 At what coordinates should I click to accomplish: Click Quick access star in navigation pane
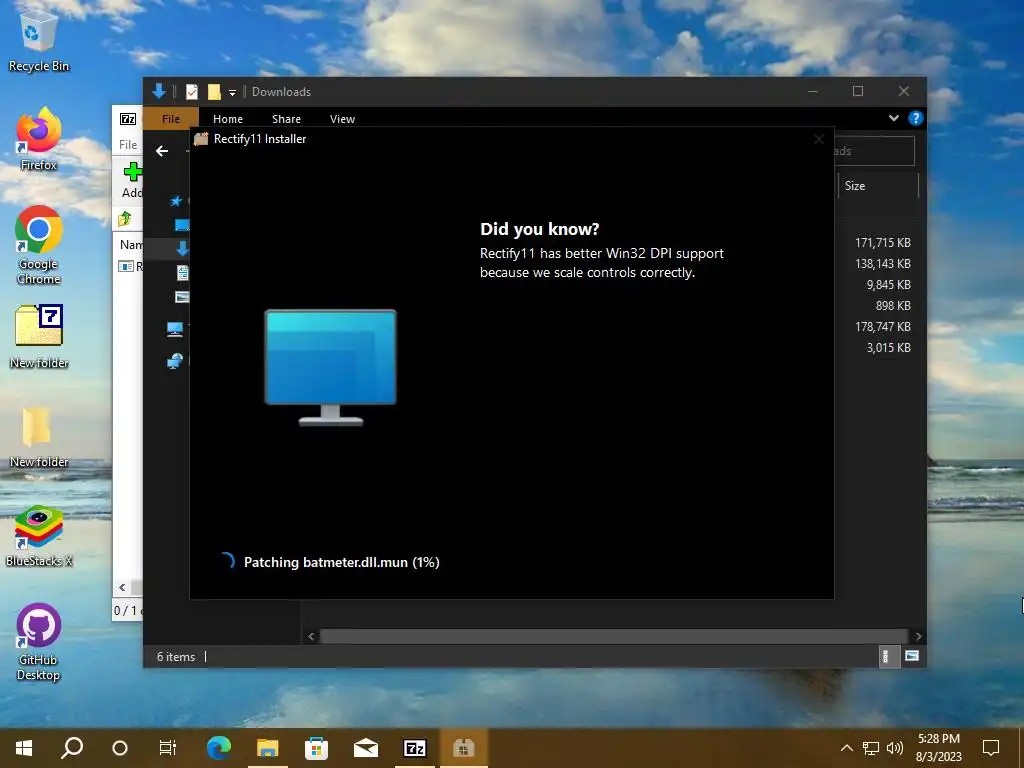point(176,200)
